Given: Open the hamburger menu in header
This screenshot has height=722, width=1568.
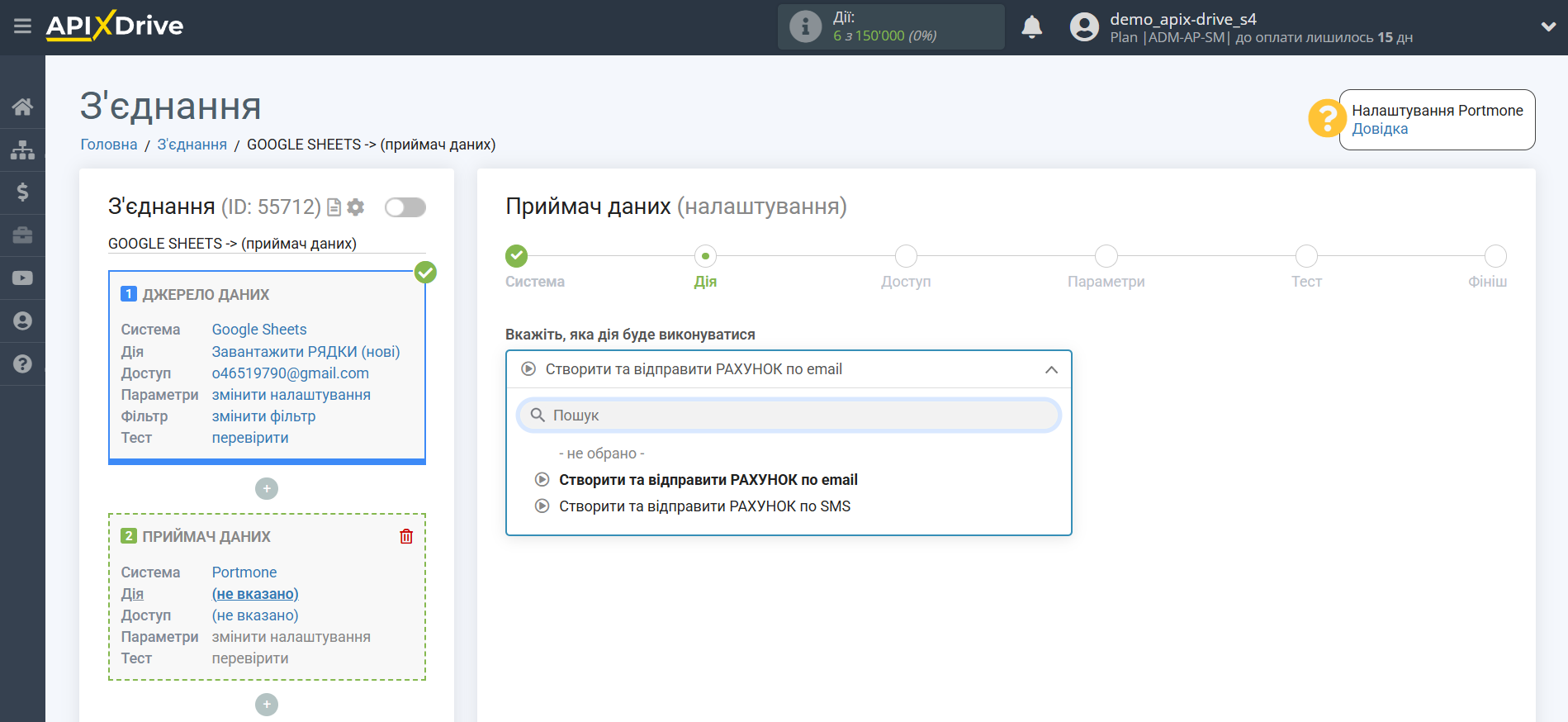Looking at the screenshot, I should click(x=22, y=26).
